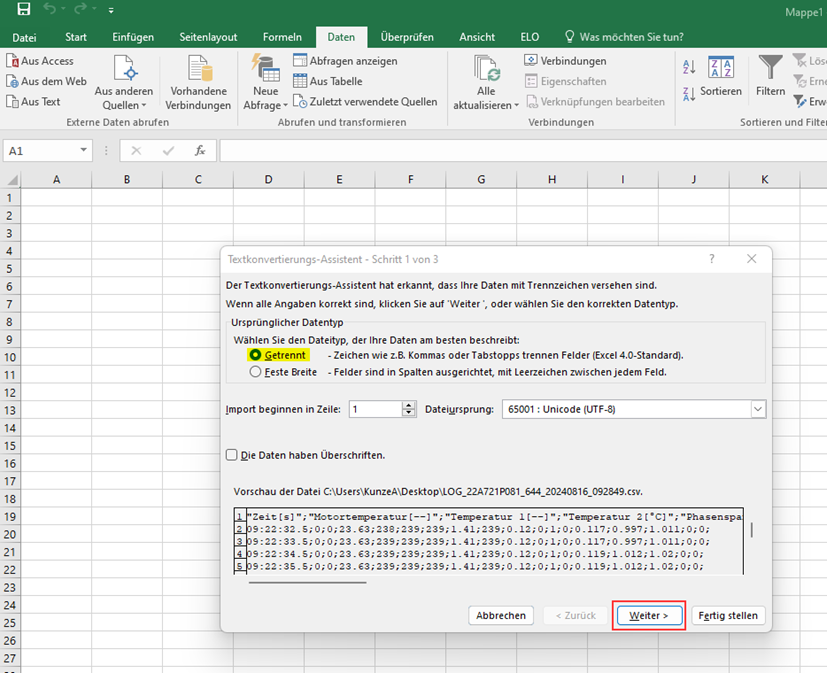Viewport: 827px width, 673px height.
Task: Click the Aus dem Web icon
Action: (13, 81)
